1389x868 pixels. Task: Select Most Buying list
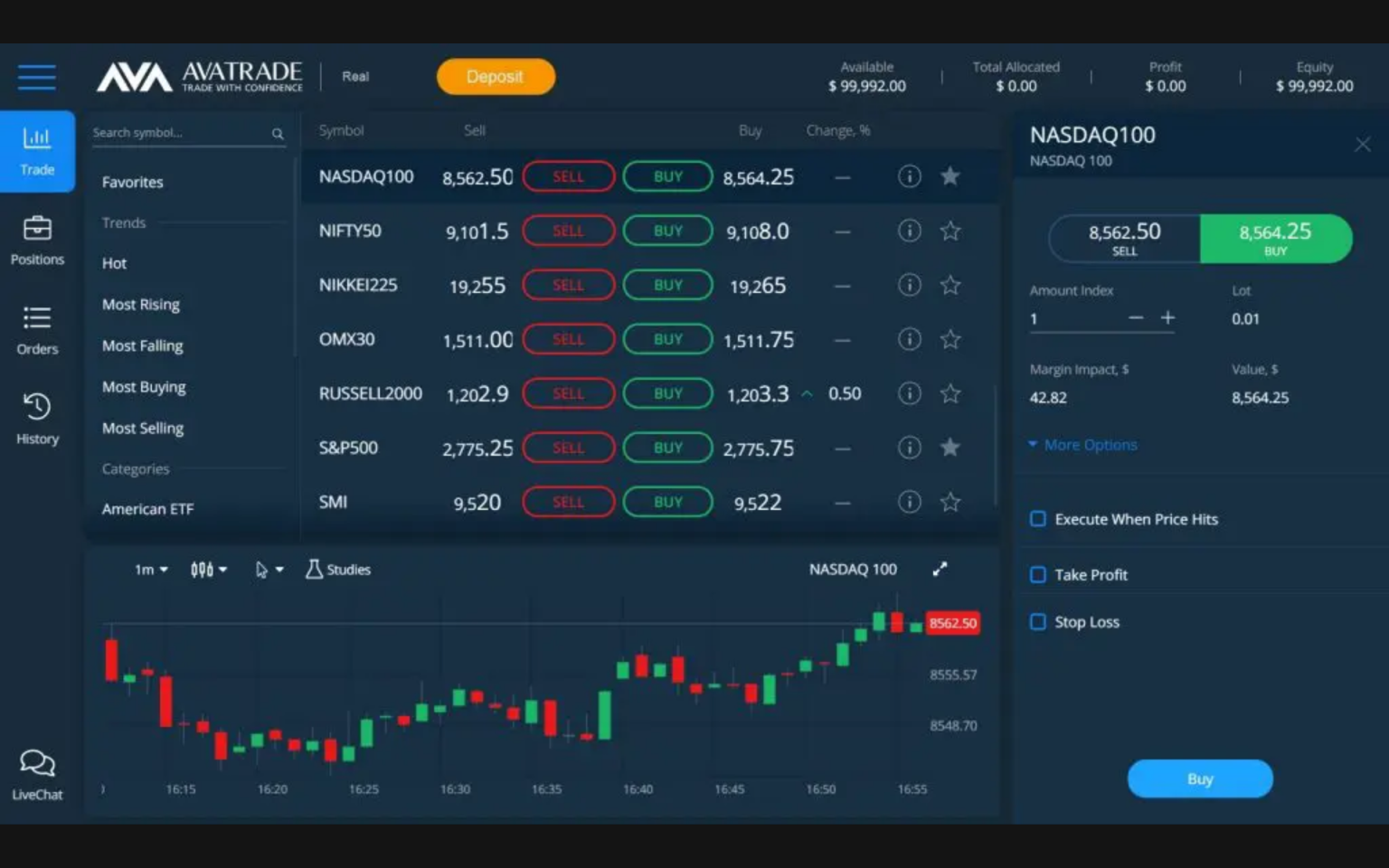point(144,387)
